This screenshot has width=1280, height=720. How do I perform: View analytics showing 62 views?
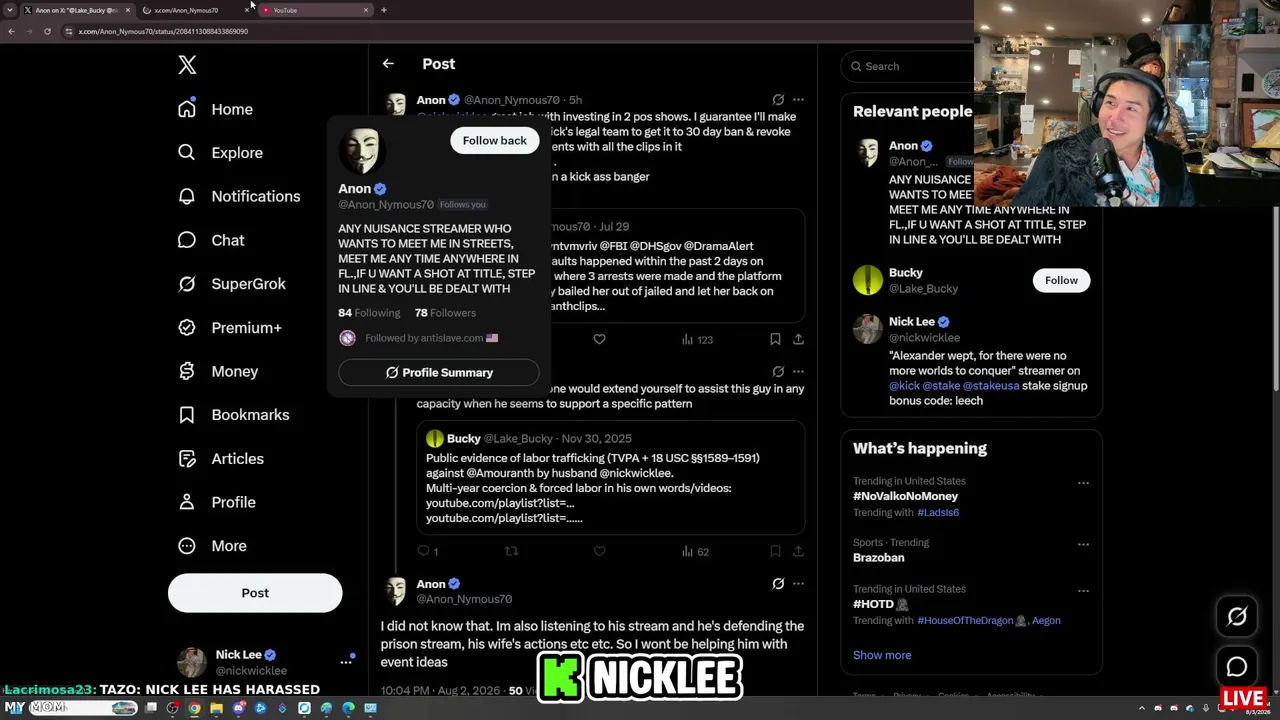click(695, 551)
